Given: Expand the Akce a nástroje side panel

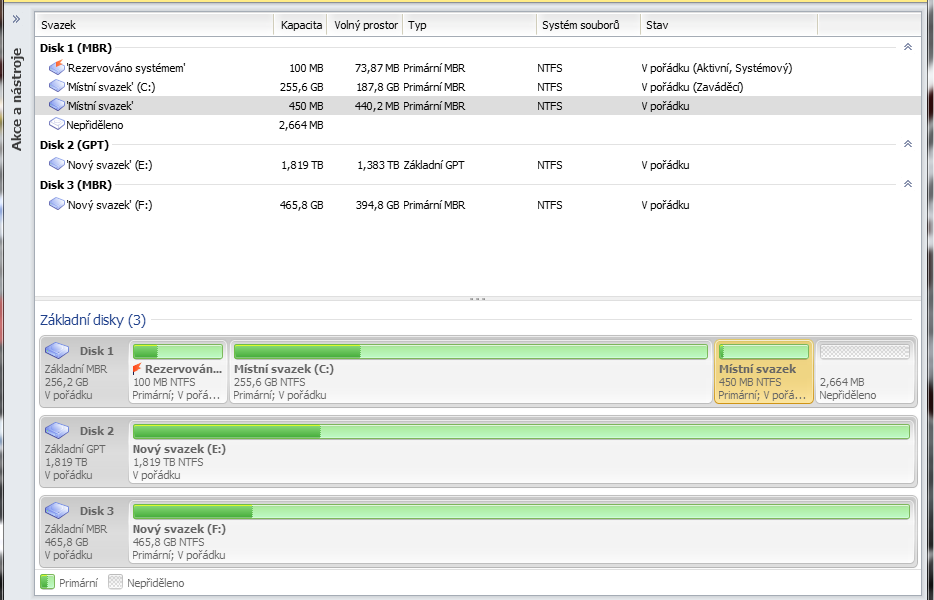Looking at the screenshot, I should coord(16,19).
